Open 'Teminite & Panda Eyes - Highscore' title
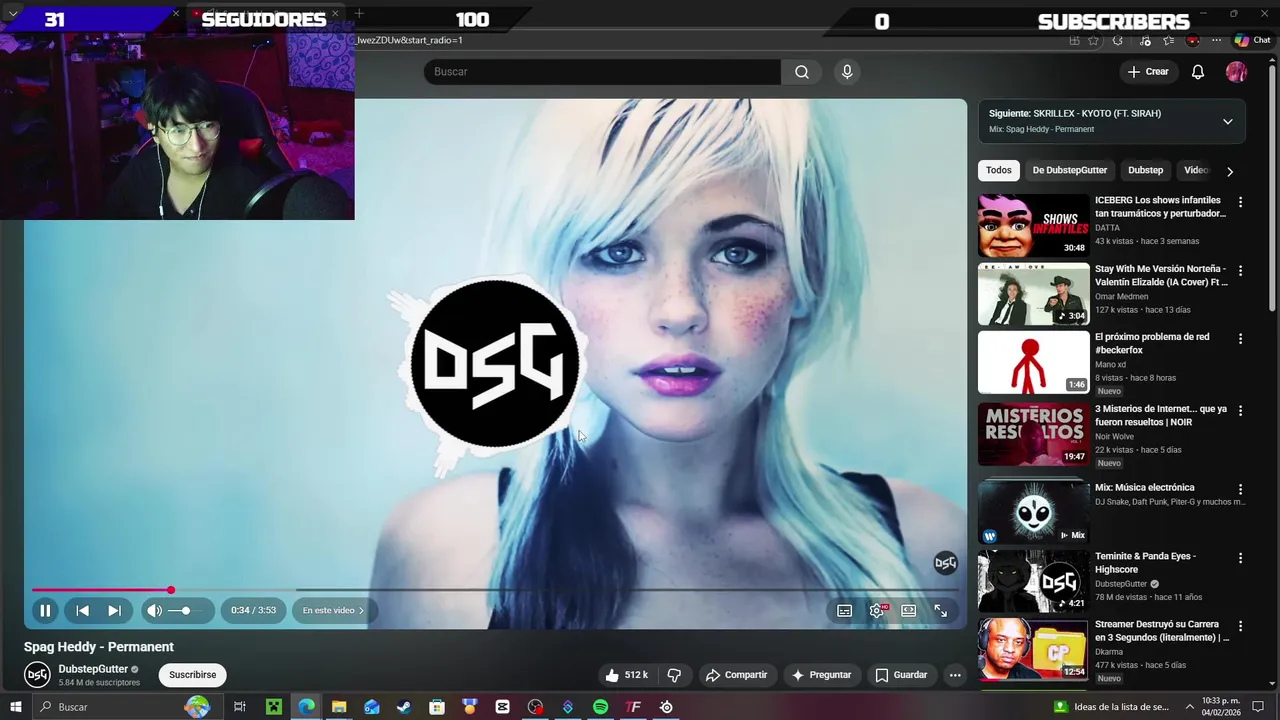The image size is (1280, 720). (x=1145, y=563)
